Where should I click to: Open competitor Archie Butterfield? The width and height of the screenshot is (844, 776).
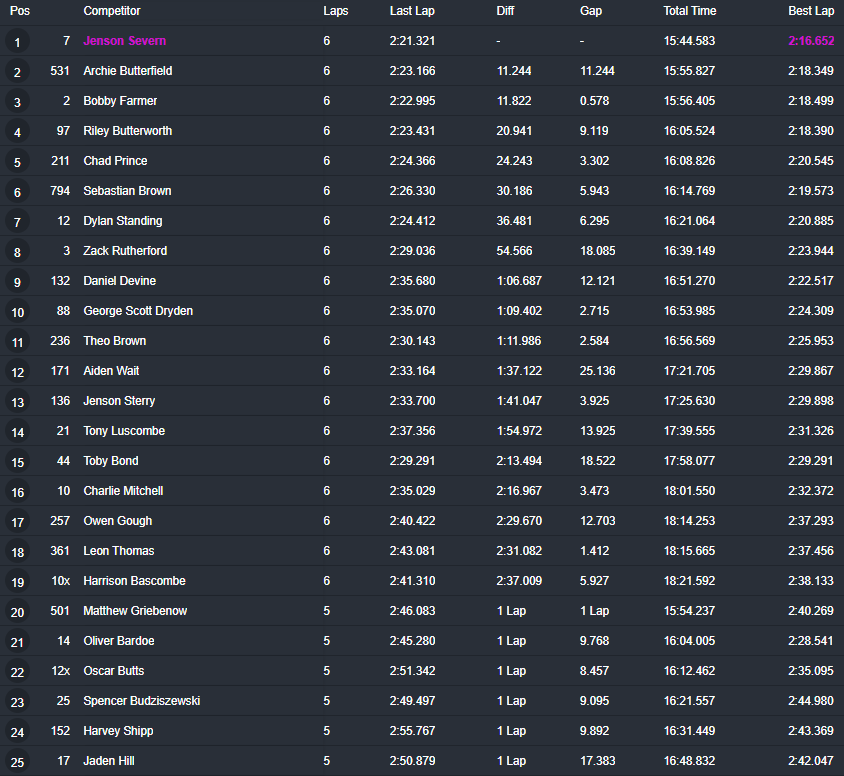(128, 71)
